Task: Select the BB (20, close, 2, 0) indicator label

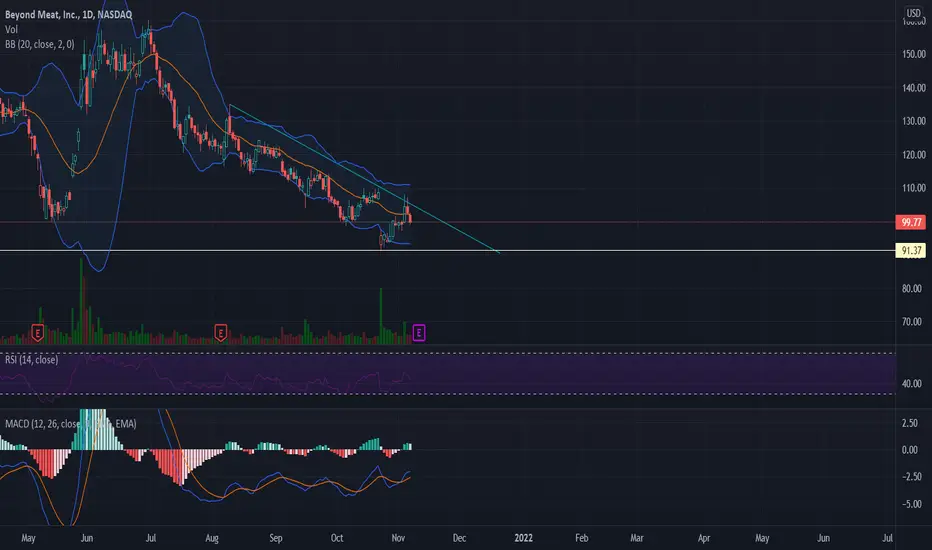Action: 40,44
